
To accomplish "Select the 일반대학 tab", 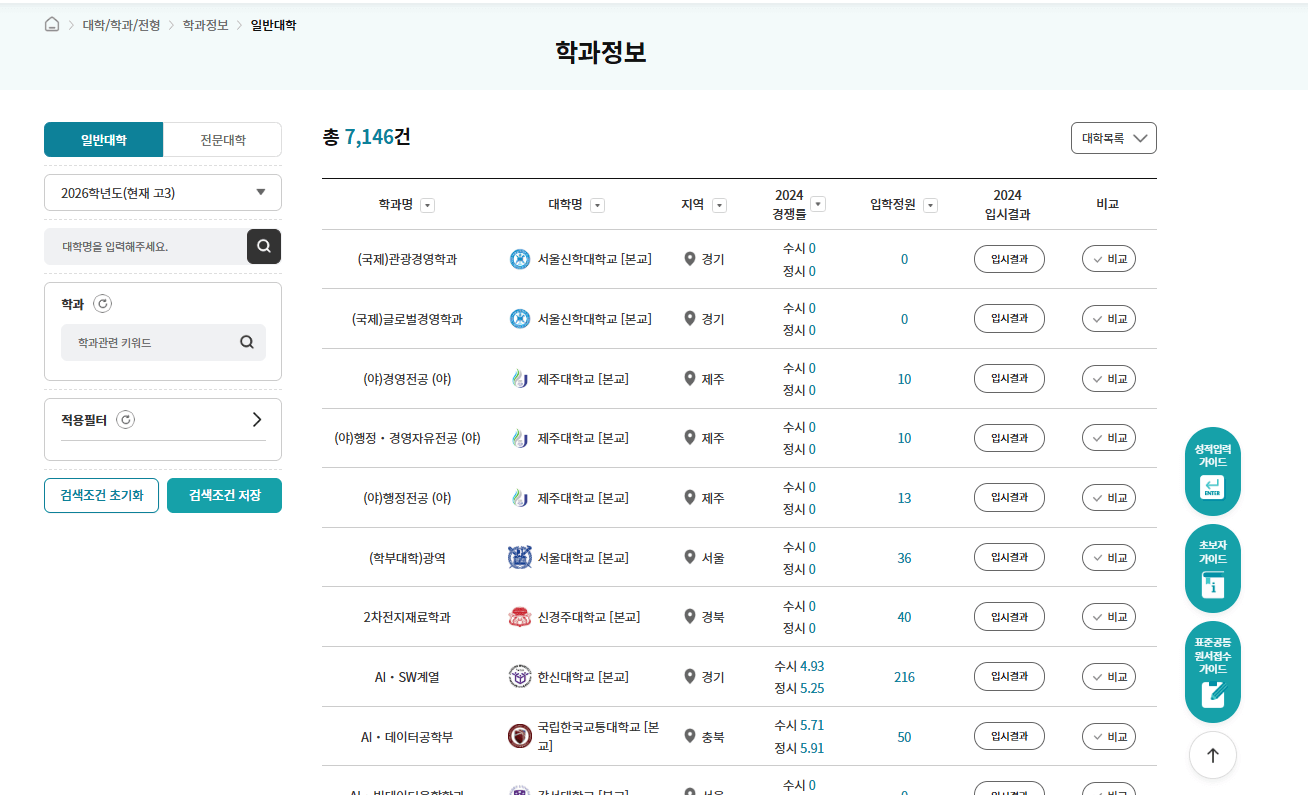I will tap(103, 139).
